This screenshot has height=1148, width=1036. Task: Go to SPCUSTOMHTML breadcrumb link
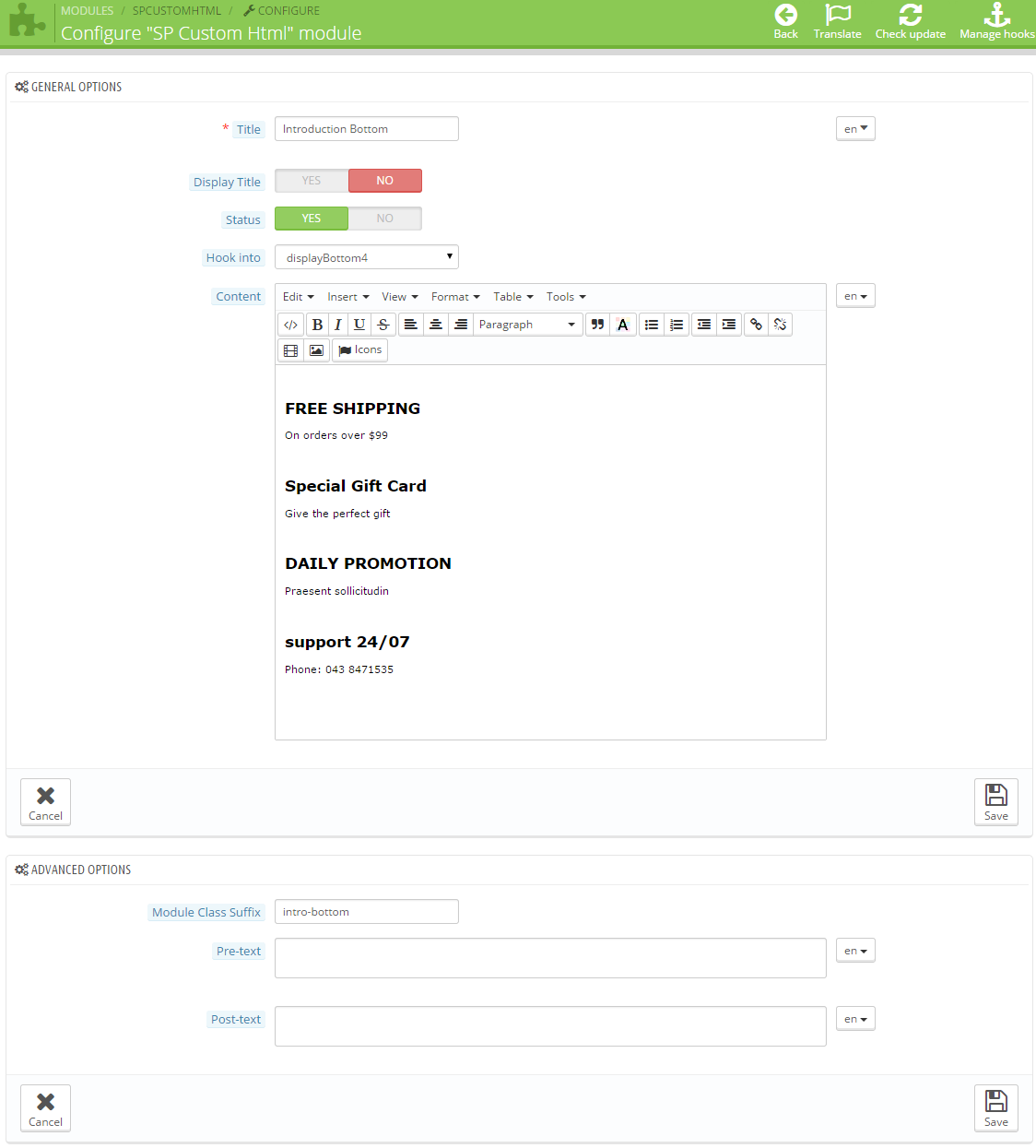click(177, 11)
